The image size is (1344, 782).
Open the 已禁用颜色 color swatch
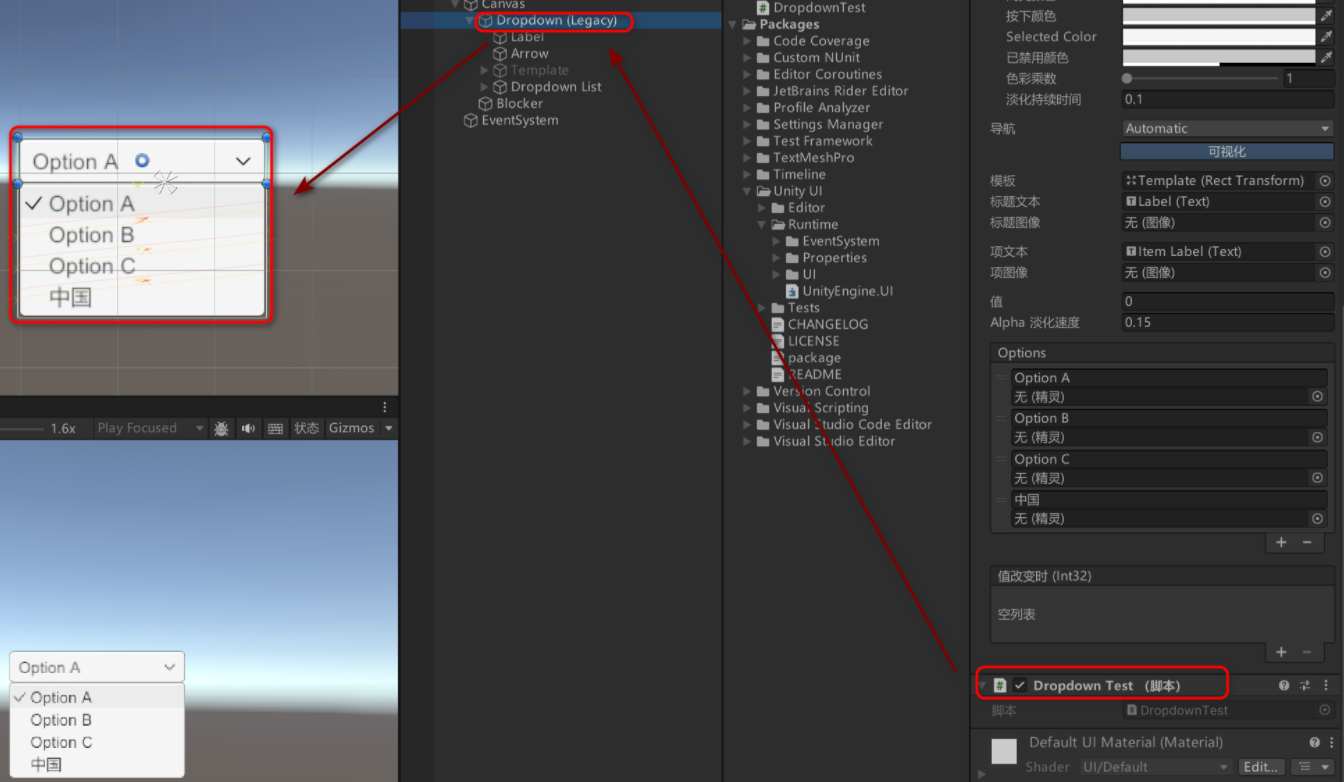tap(1219, 58)
